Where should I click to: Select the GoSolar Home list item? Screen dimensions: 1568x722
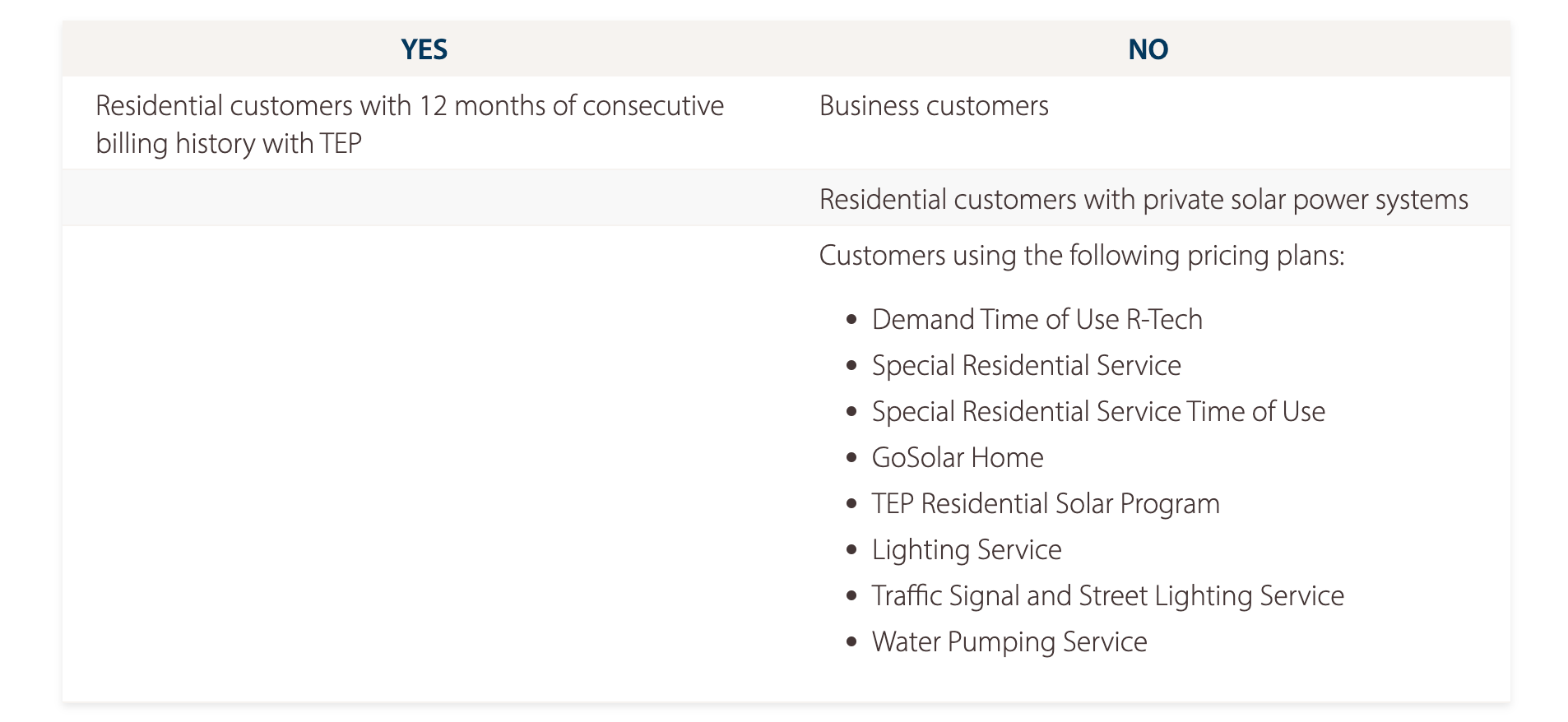point(958,457)
